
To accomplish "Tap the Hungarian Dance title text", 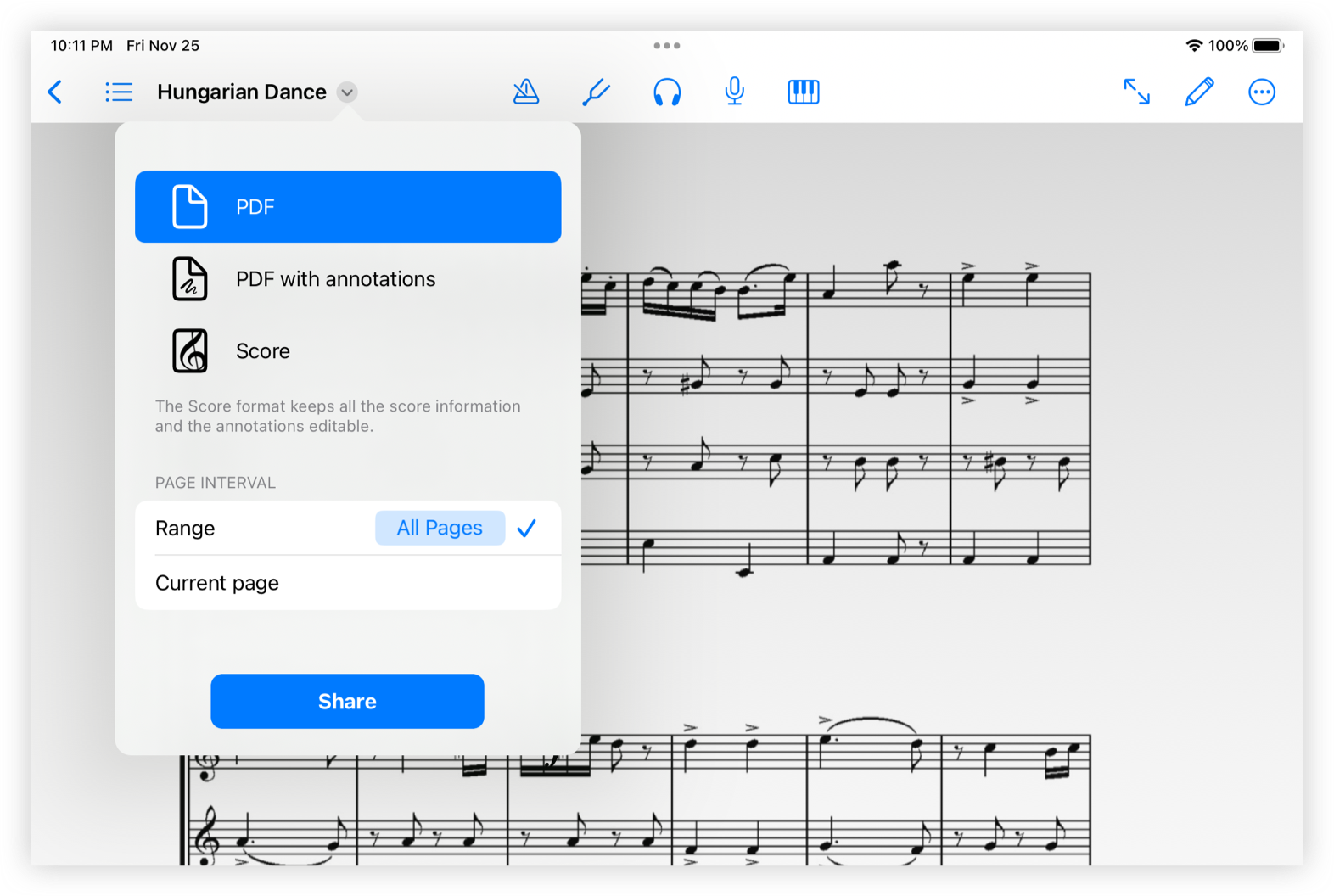I will click(242, 92).
